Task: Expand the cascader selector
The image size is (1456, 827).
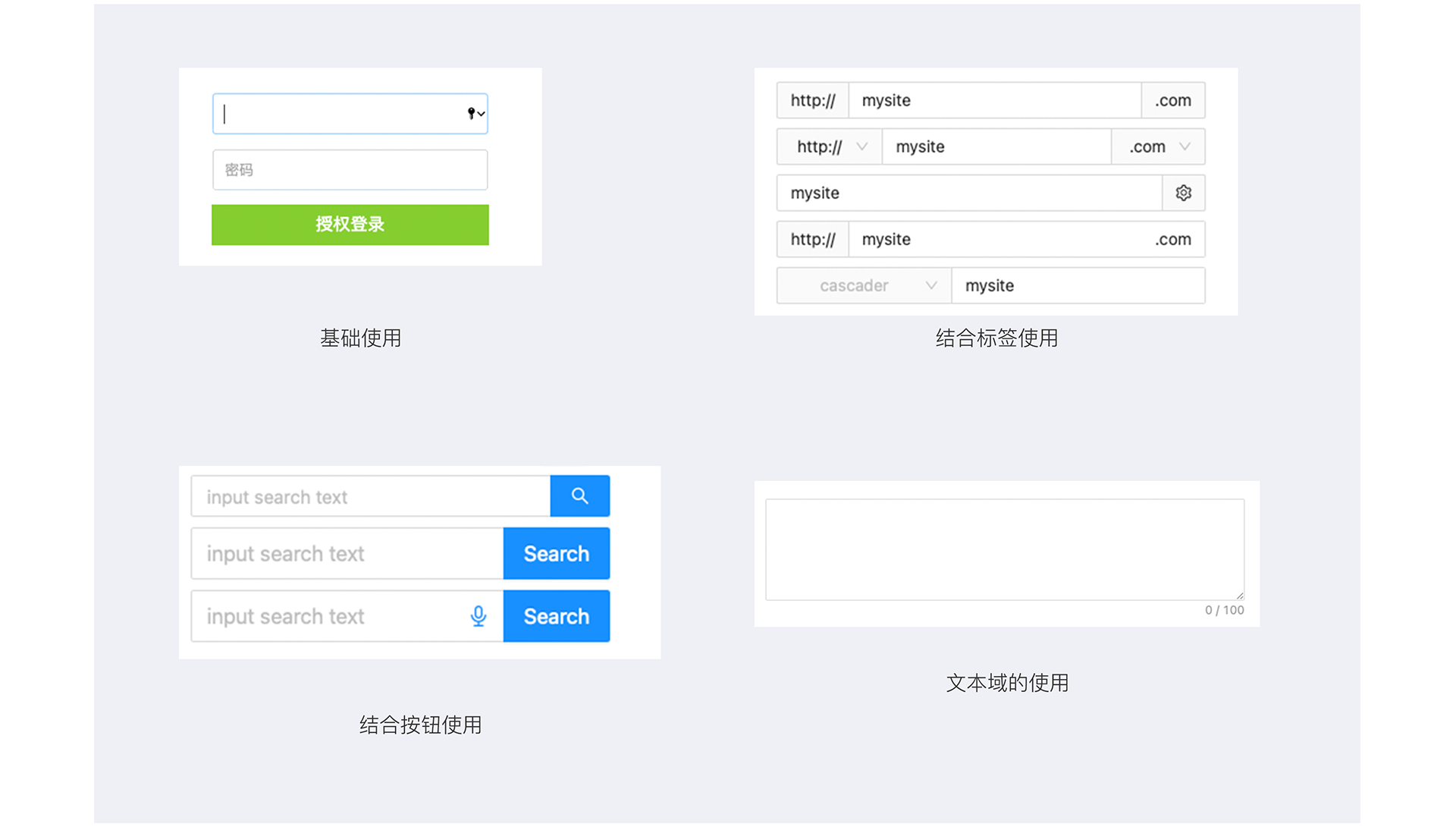Action: (864, 286)
